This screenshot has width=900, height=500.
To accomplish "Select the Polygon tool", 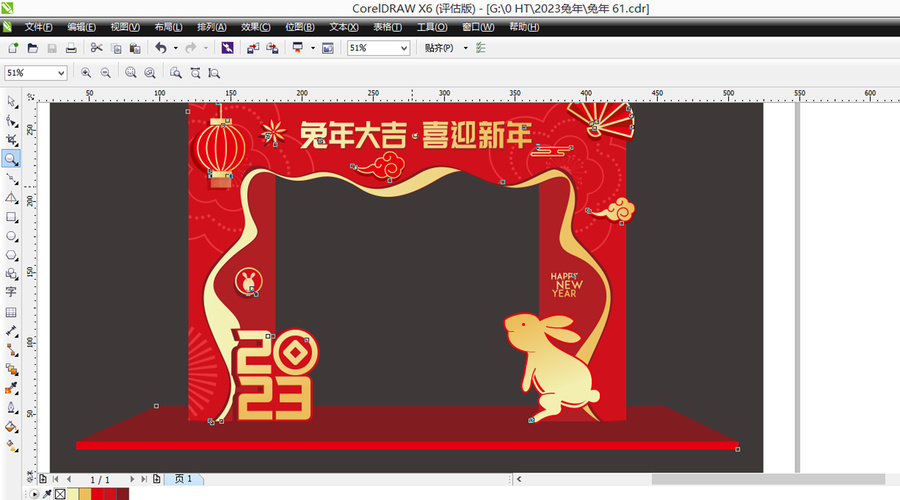I will point(11,255).
